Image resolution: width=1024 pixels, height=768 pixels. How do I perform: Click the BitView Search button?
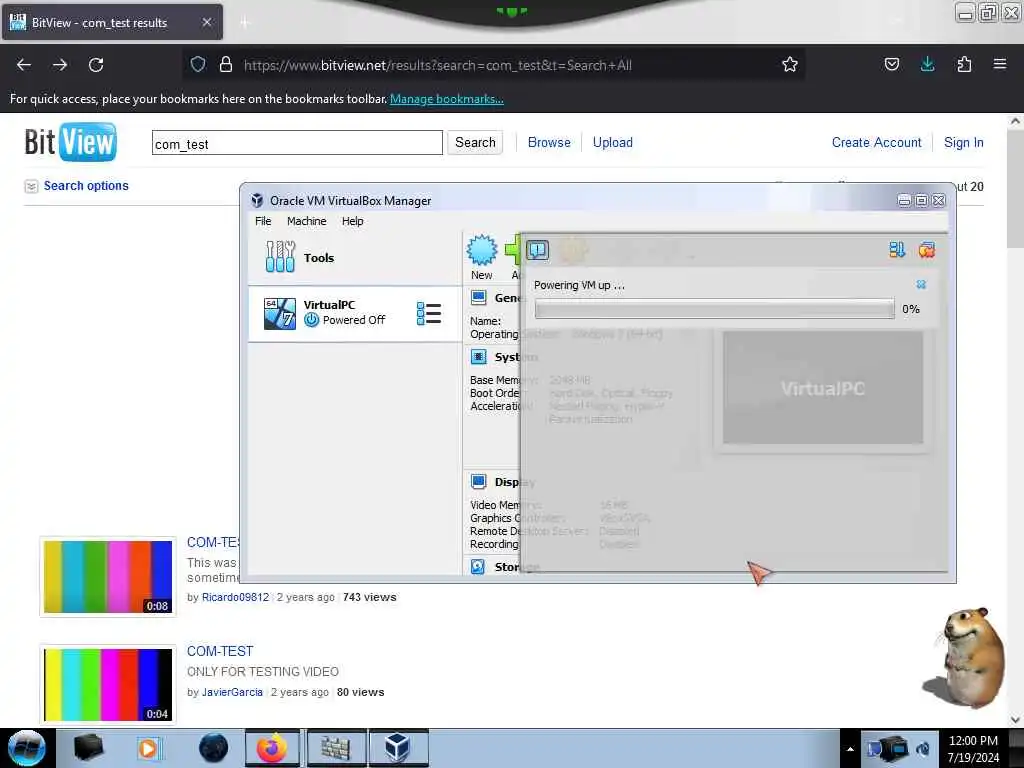click(x=475, y=142)
